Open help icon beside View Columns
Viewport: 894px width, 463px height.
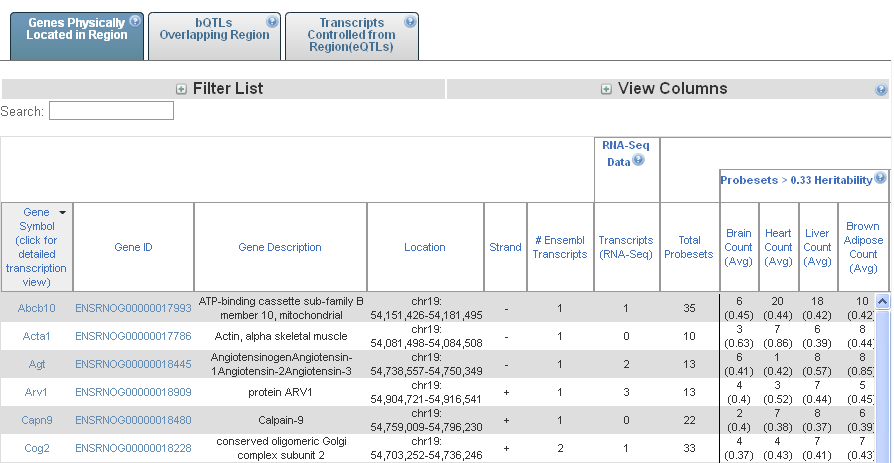(x=881, y=90)
